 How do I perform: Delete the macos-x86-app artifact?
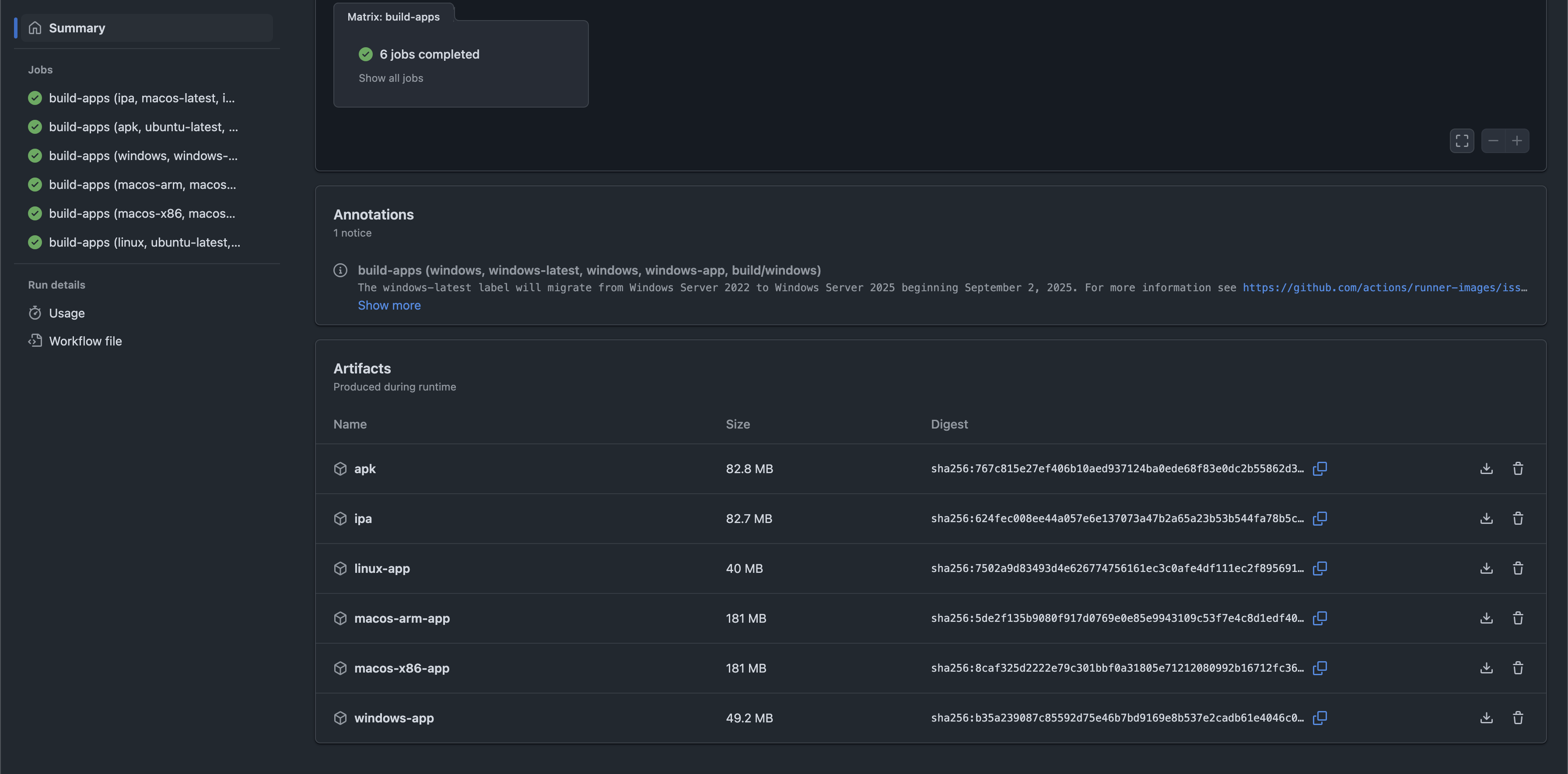tap(1518, 668)
